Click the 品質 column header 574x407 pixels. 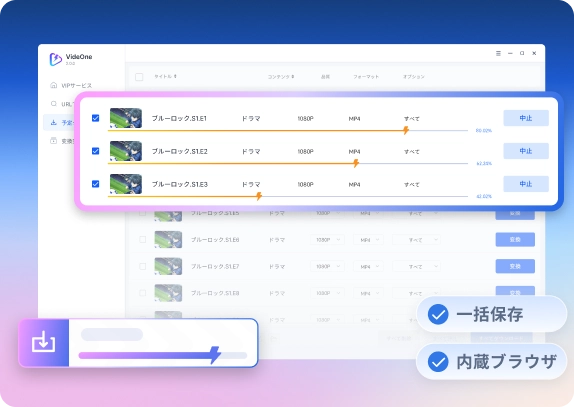point(325,77)
